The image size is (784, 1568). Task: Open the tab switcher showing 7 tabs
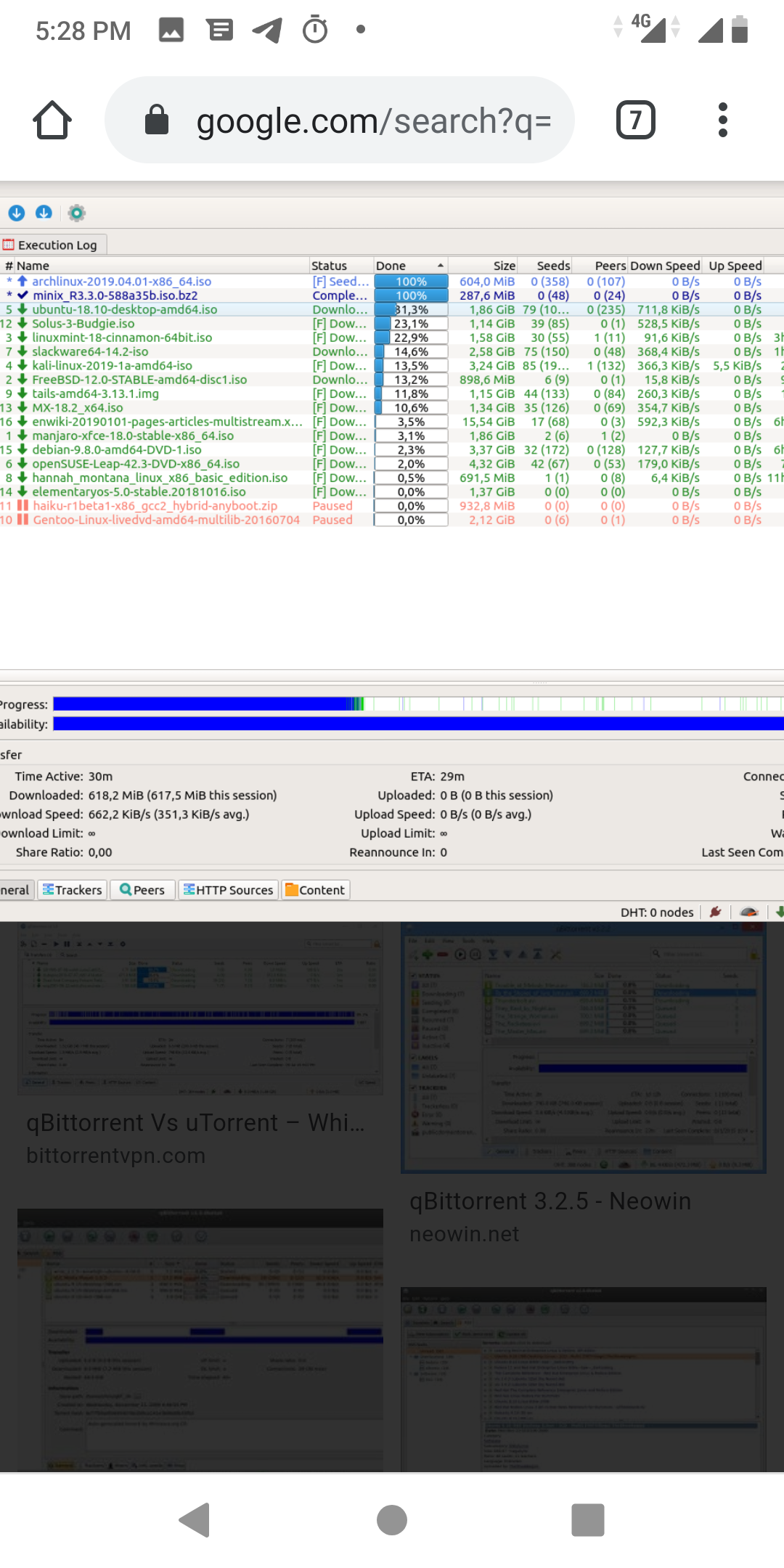pyautogui.click(x=635, y=120)
